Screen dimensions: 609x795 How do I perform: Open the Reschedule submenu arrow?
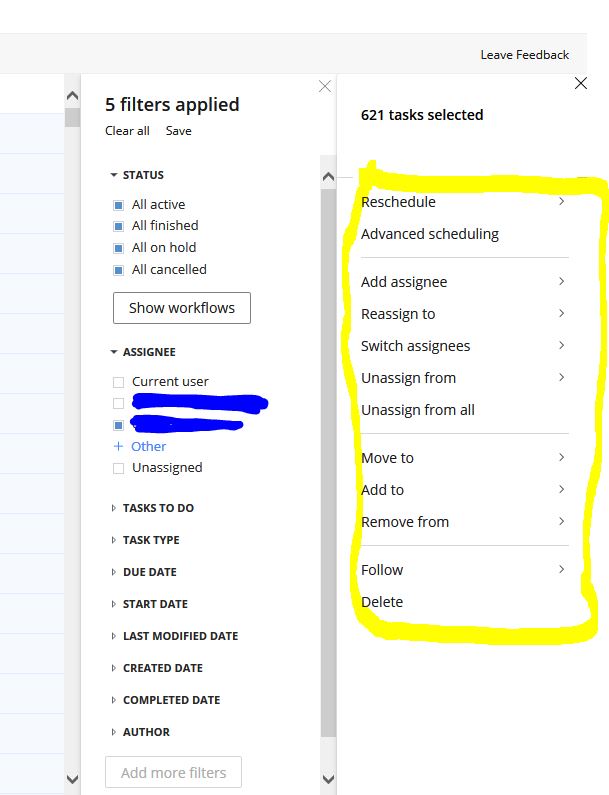click(561, 201)
